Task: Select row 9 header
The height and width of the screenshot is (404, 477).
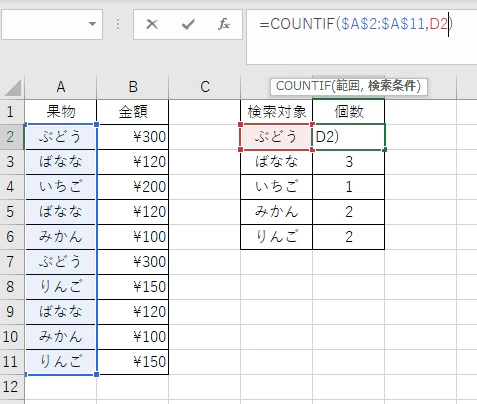Action: tap(12, 312)
